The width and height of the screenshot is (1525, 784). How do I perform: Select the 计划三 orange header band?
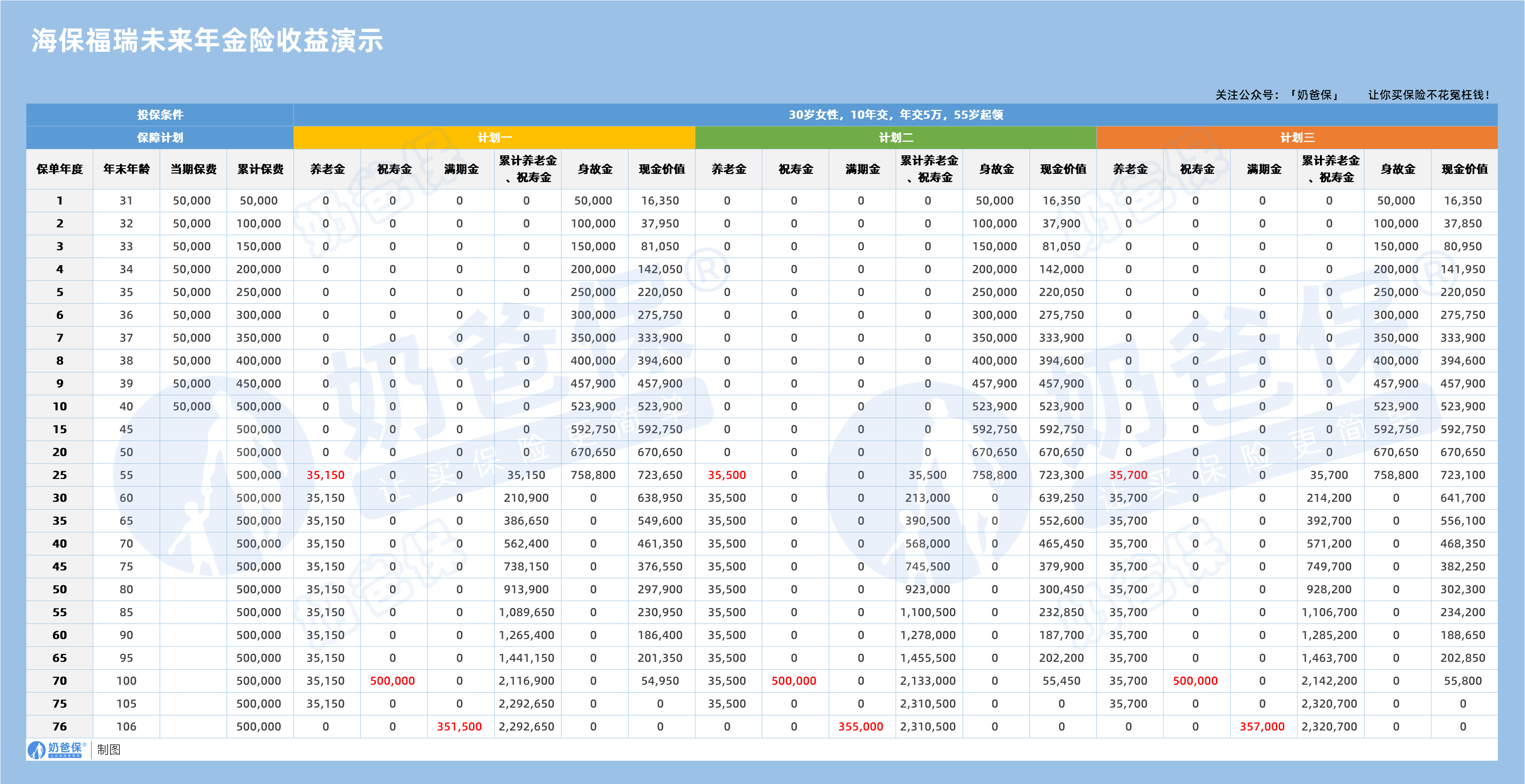coord(1297,138)
